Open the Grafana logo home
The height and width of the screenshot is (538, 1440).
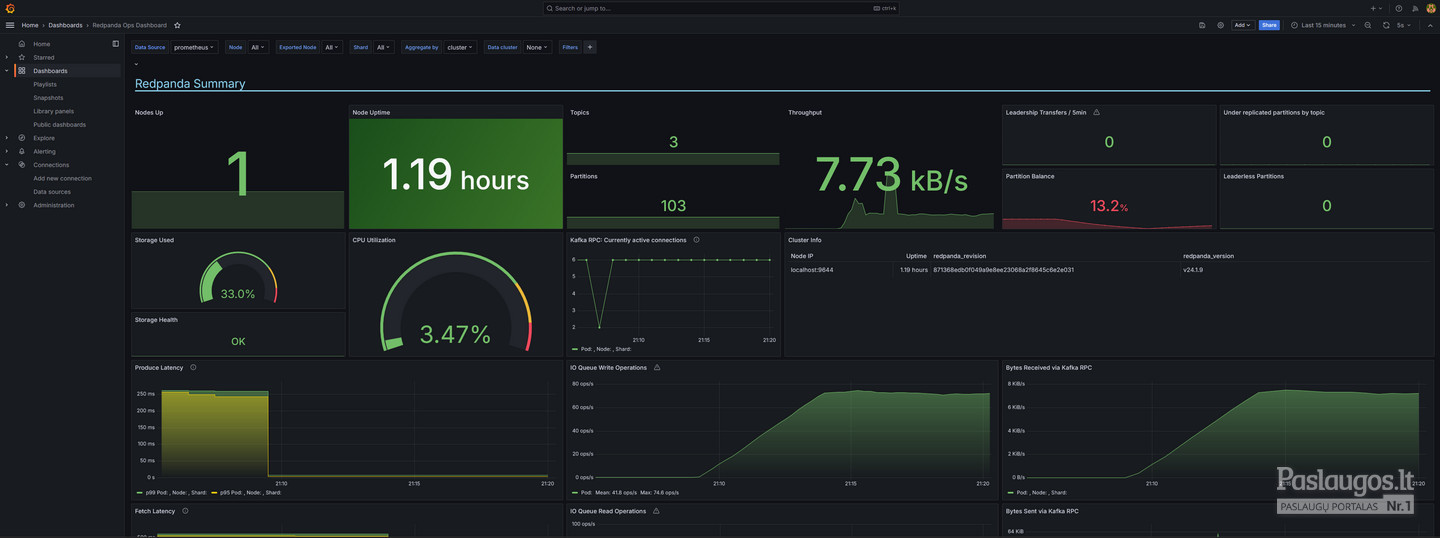pos(10,8)
